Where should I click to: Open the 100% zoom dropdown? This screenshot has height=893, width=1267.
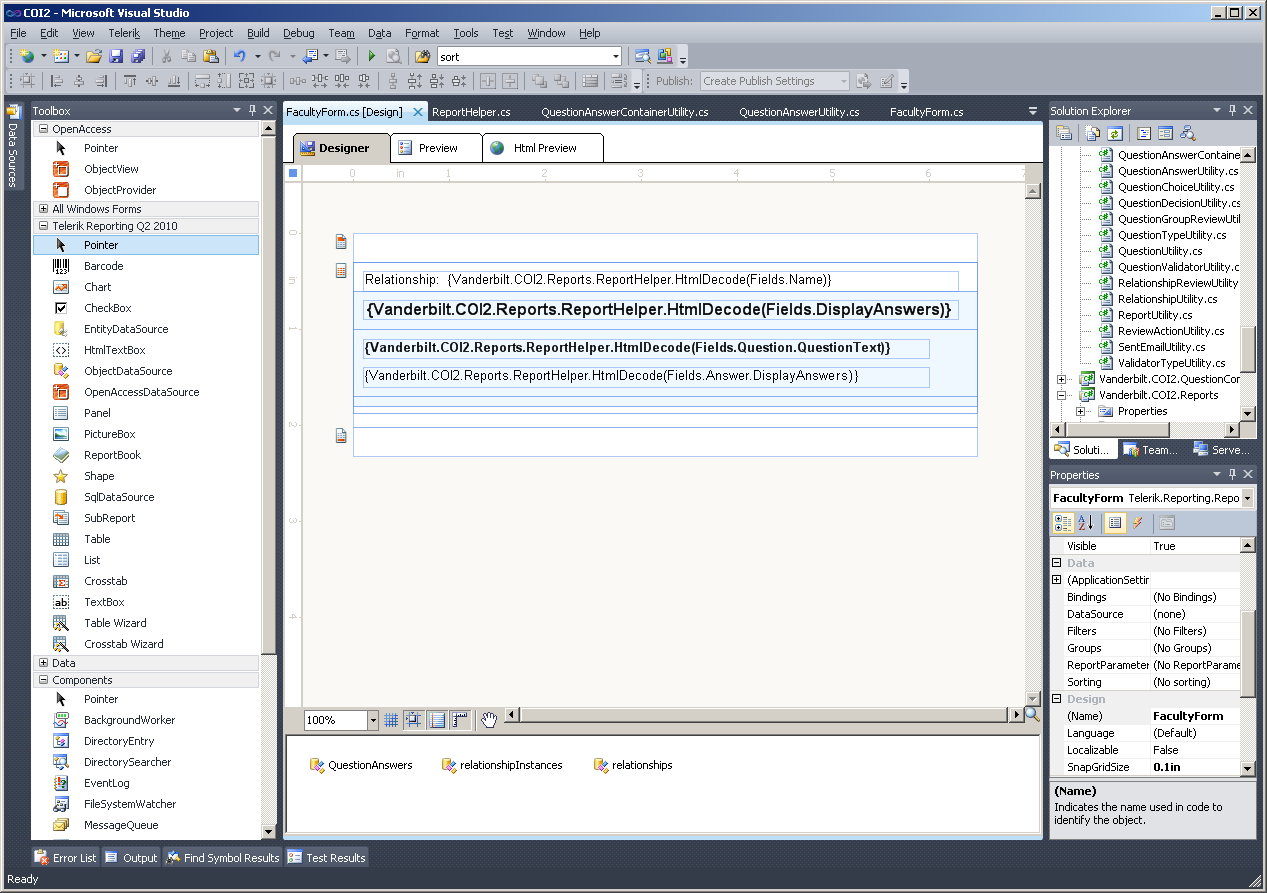click(x=373, y=720)
